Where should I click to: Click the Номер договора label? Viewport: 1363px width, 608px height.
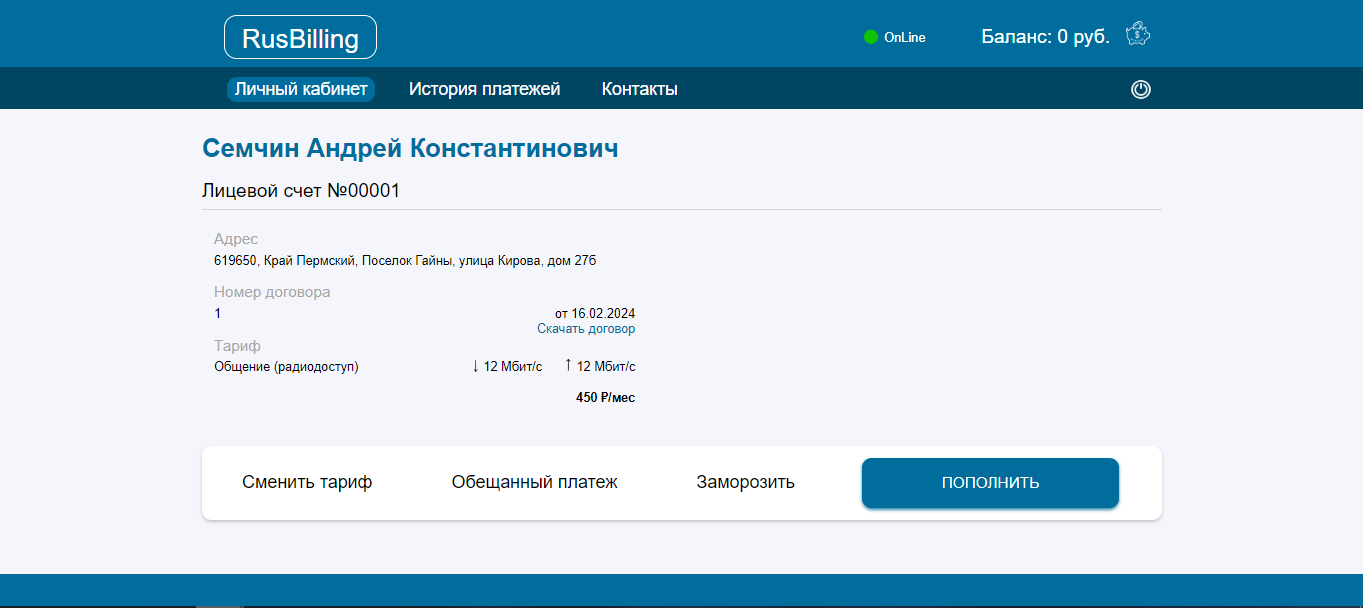click(x=272, y=292)
